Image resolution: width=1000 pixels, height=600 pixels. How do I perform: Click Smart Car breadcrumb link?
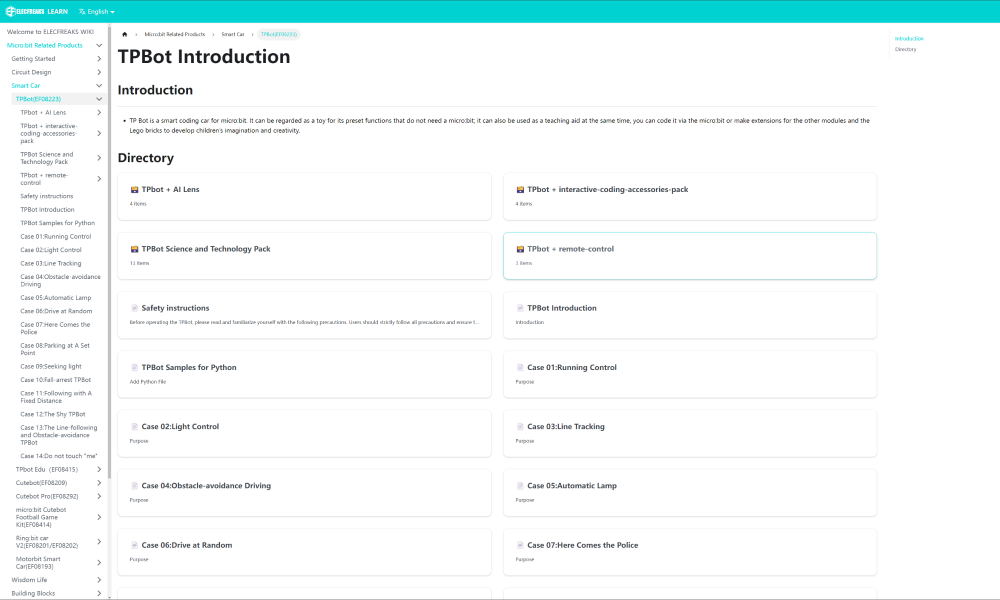click(x=232, y=34)
